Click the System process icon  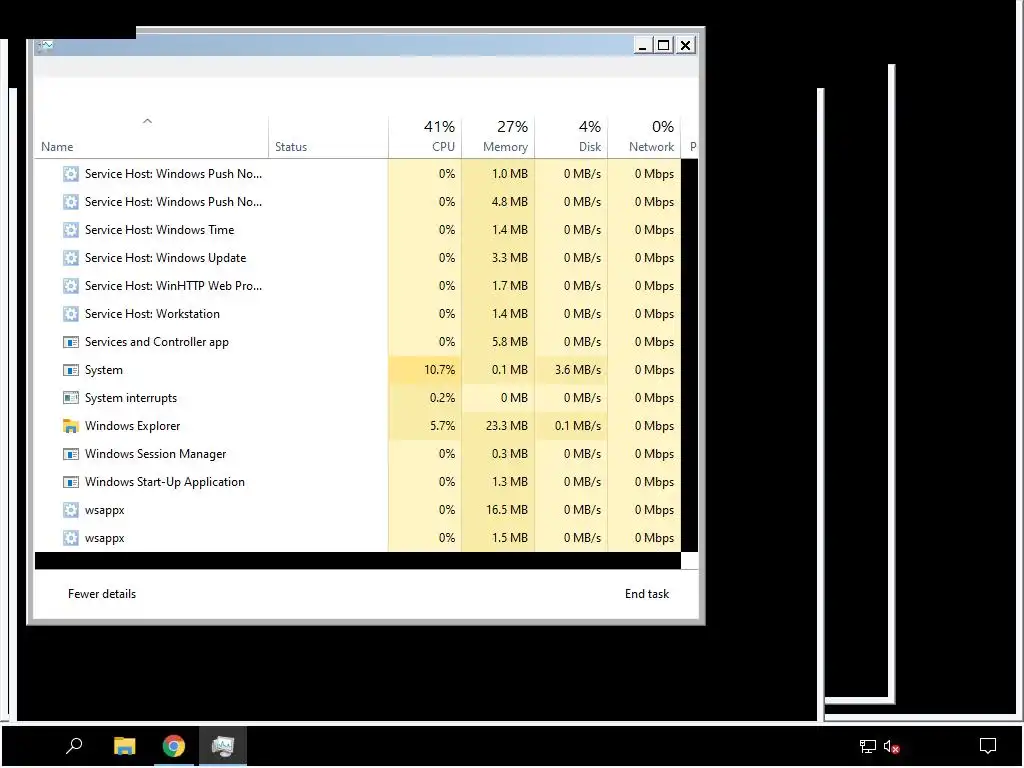(x=71, y=370)
